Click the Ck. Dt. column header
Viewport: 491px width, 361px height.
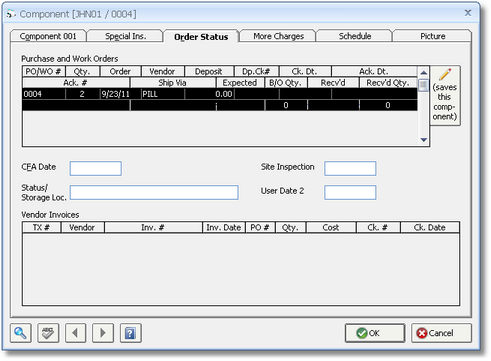coord(305,71)
